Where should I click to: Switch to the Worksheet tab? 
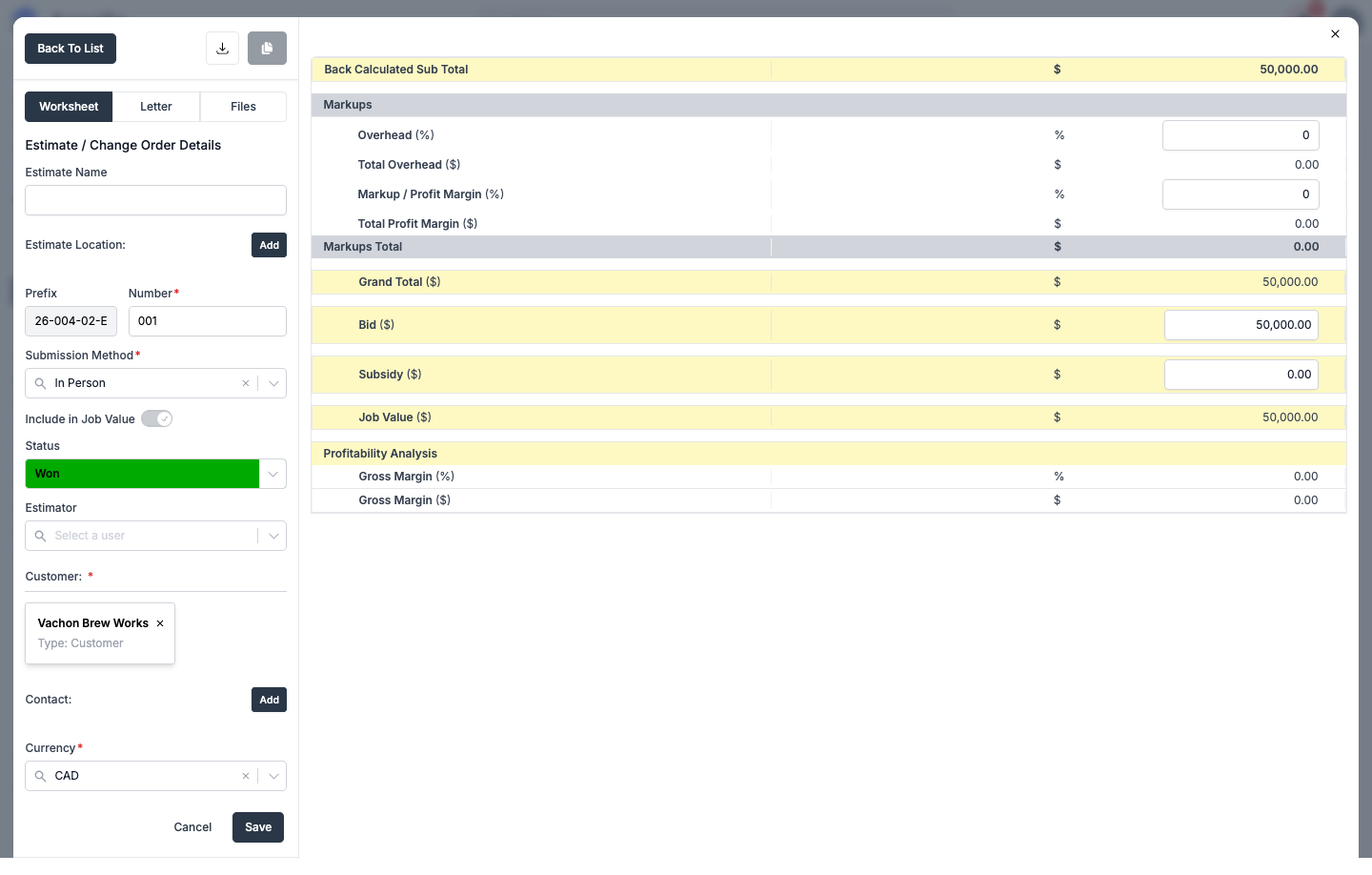coord(69,107)
